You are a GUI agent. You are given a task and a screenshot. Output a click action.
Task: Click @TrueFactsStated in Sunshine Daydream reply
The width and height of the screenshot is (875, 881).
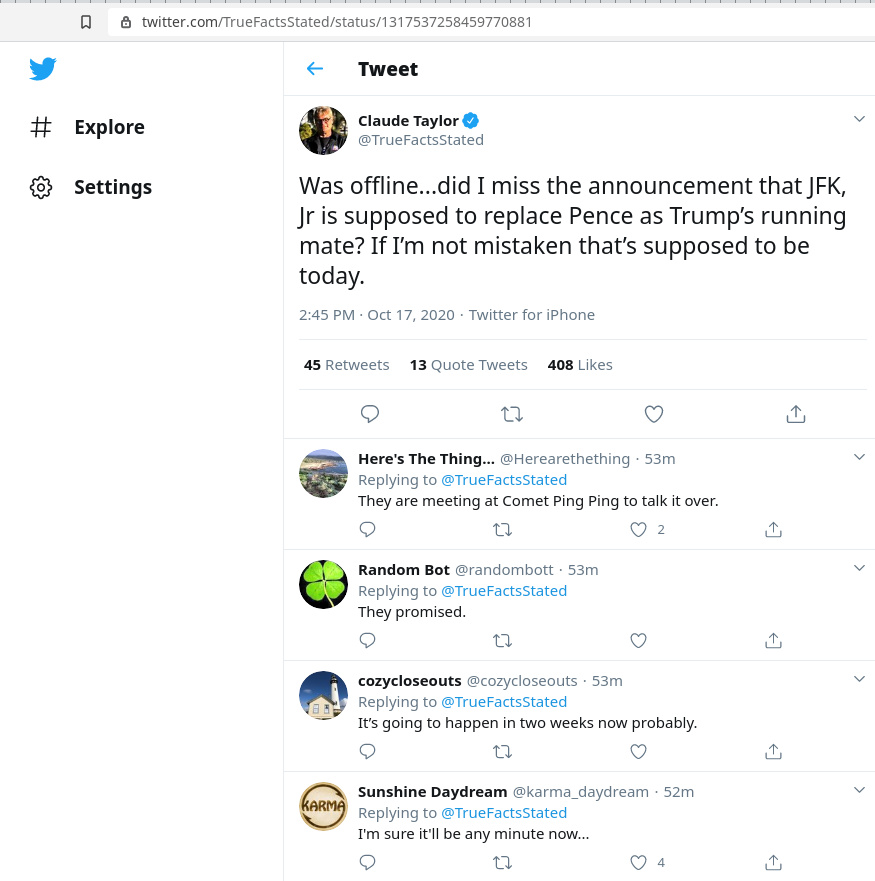coord(504,813)
